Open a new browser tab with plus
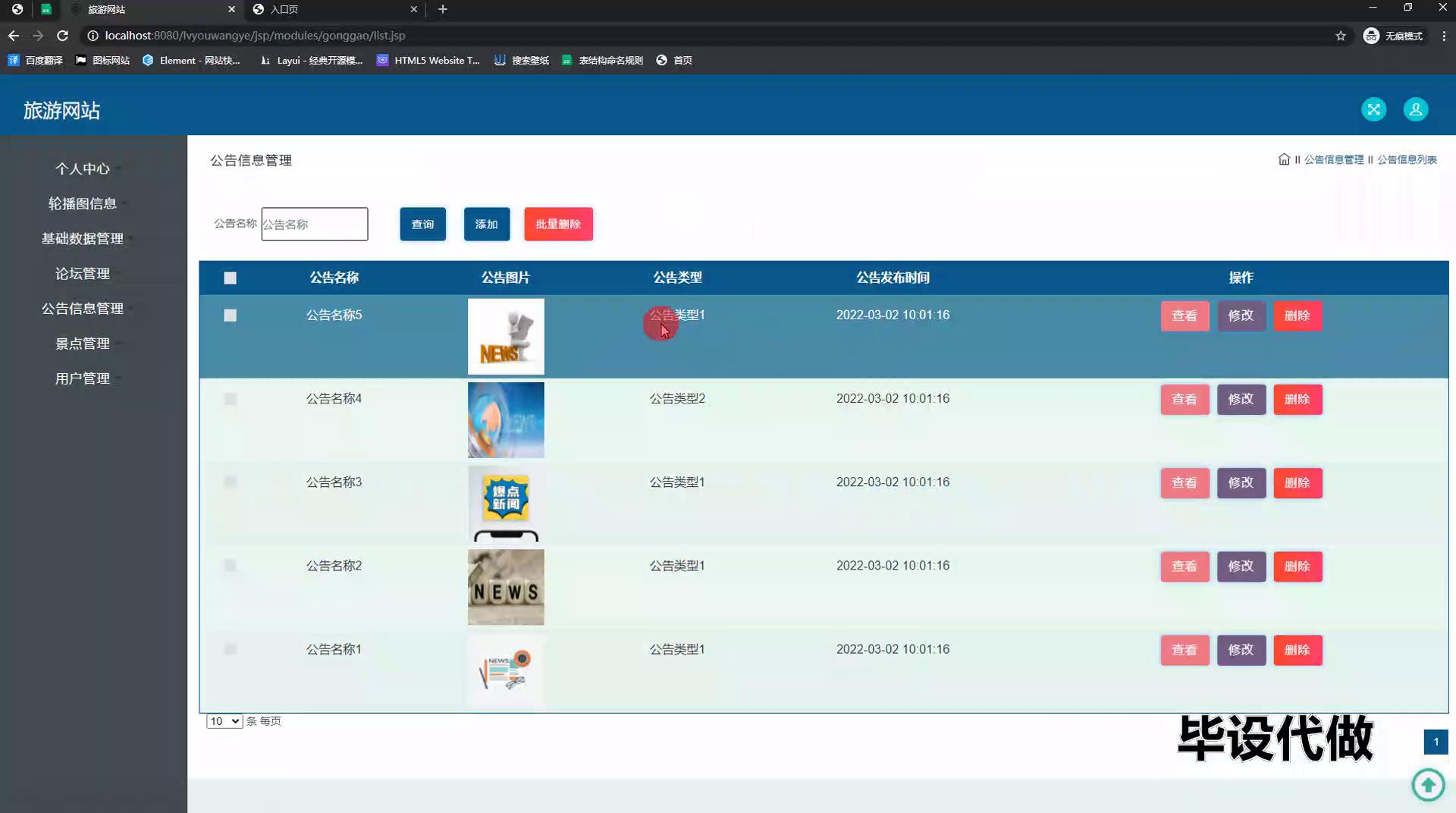 [443, 9]
